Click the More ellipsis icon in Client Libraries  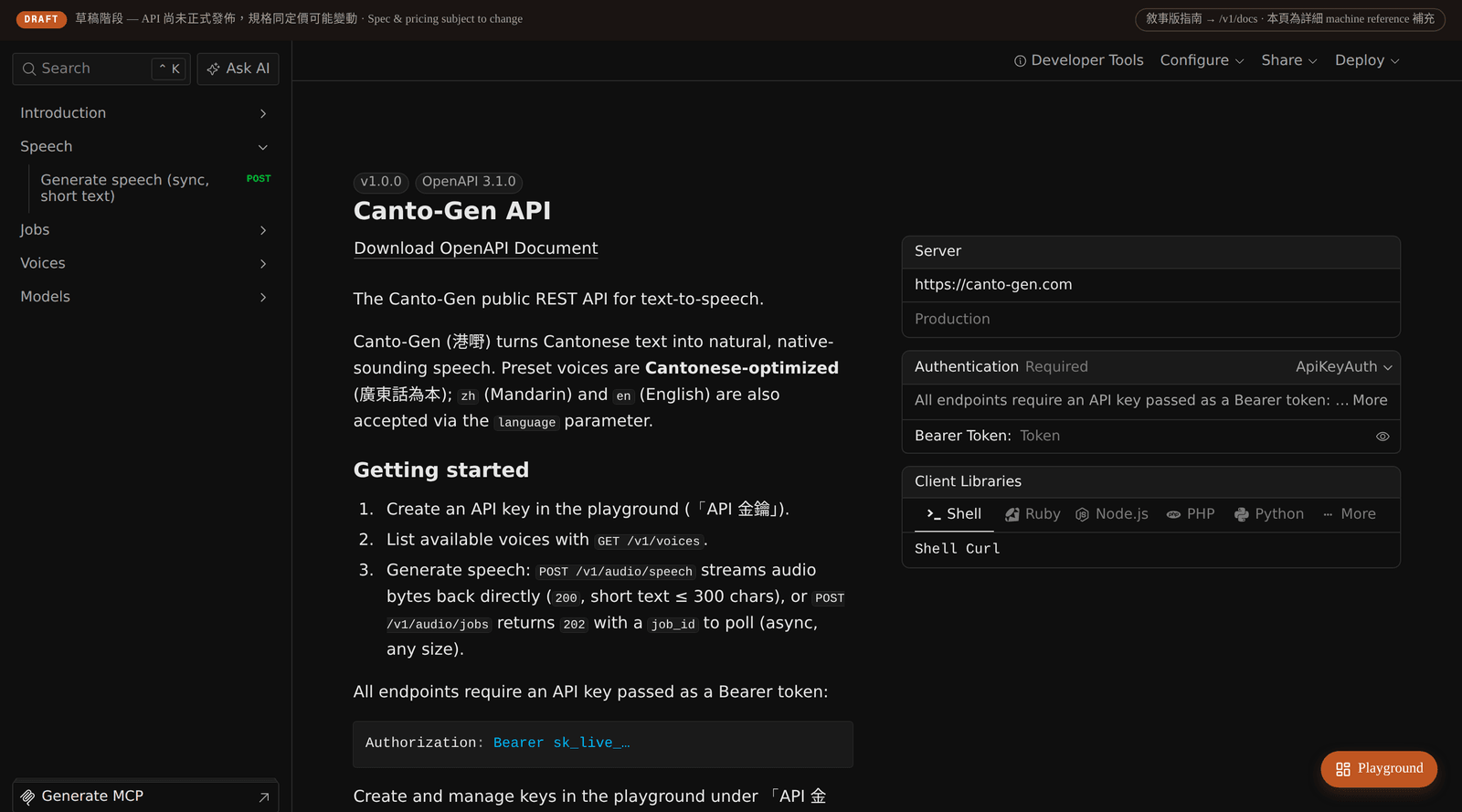1328,514
